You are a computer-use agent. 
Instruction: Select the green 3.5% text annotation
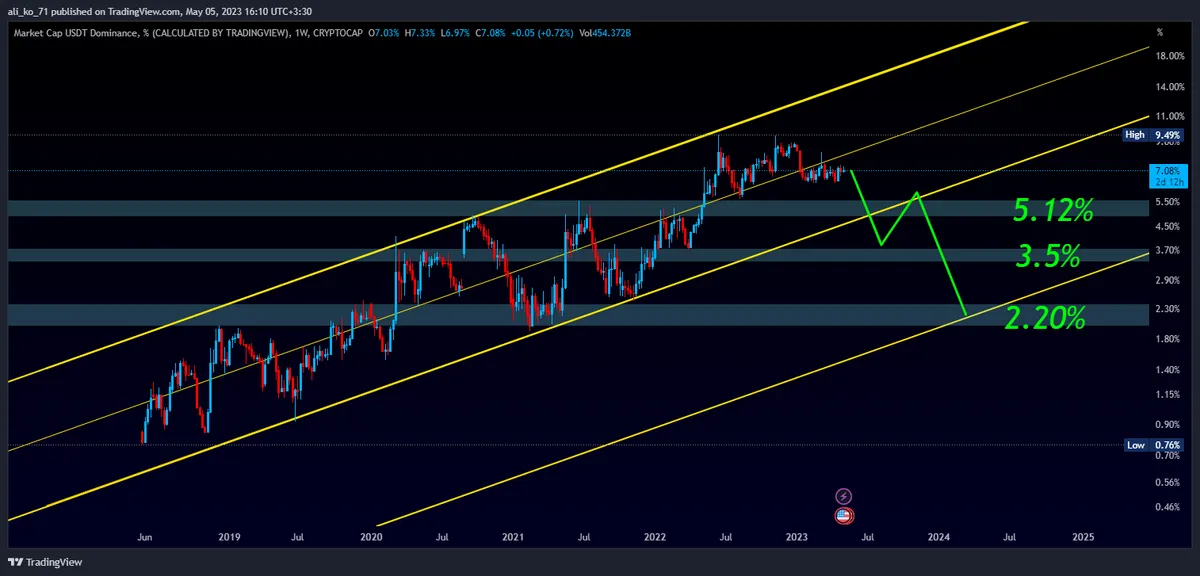click(1047, 256)
